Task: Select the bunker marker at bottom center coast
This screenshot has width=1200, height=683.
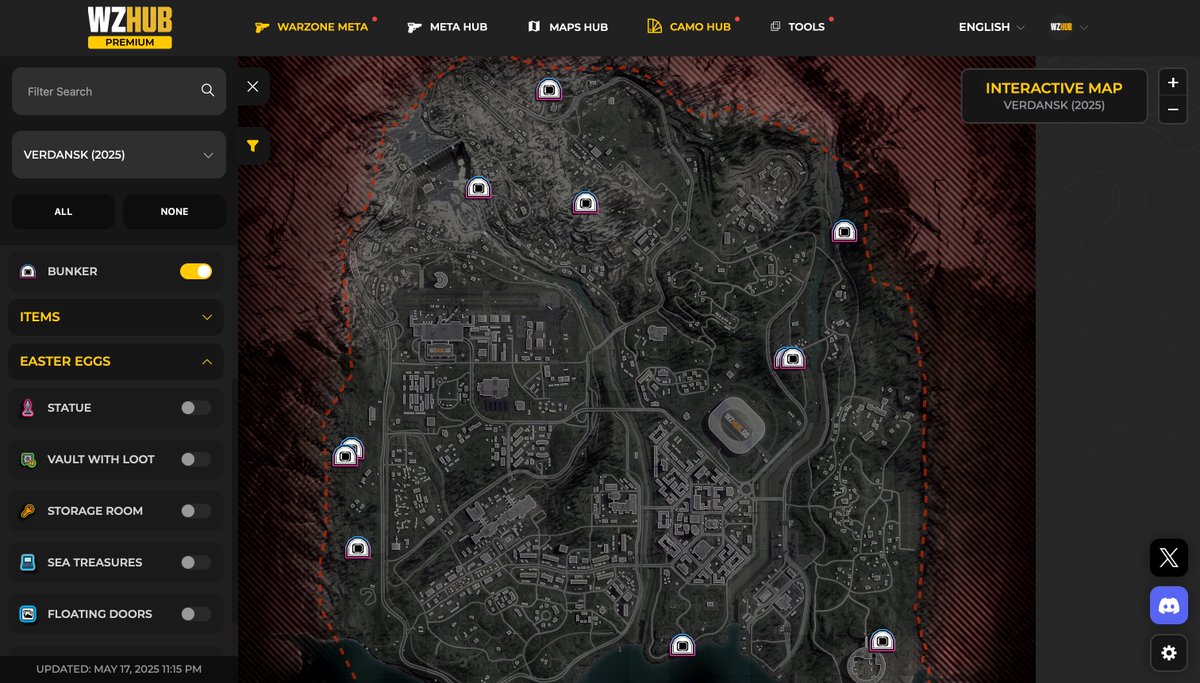Action: click(x=682, y=646)
